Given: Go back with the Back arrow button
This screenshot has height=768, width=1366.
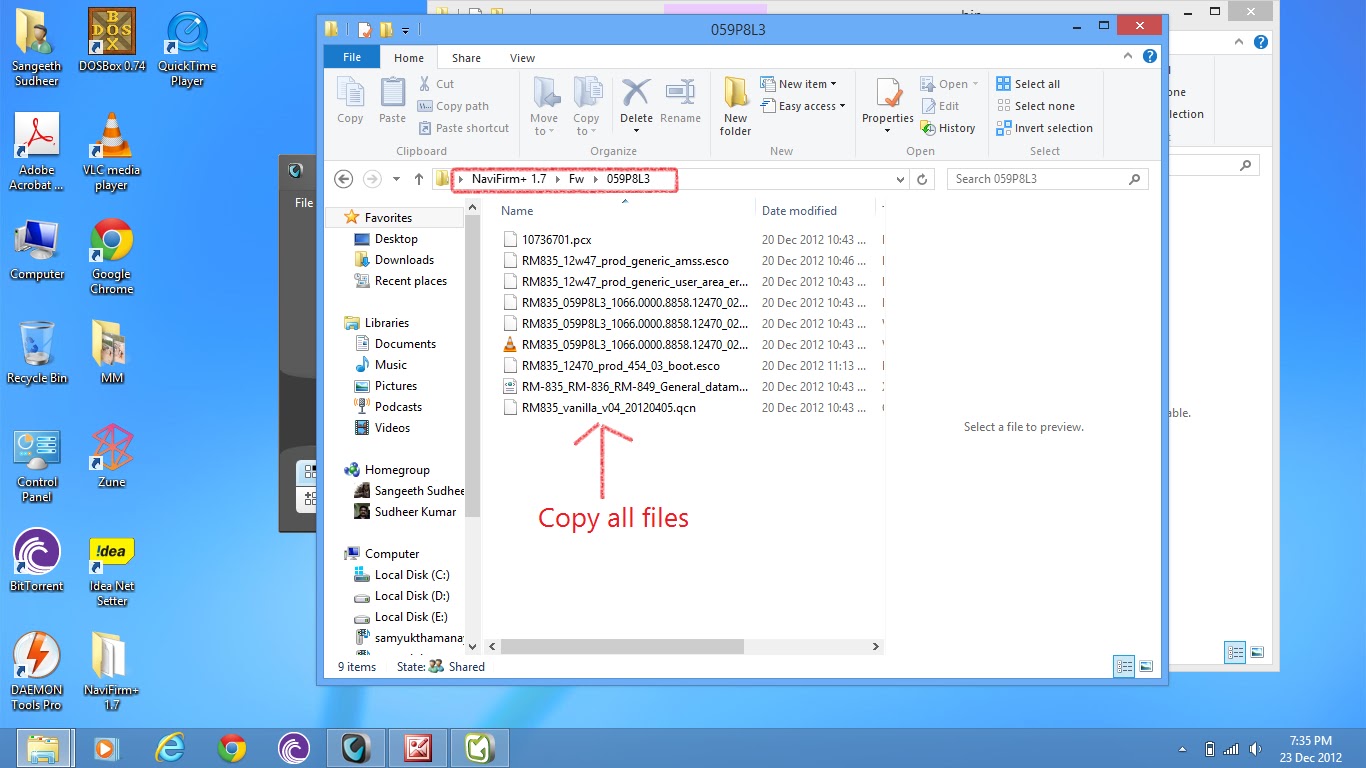Looking at the screenshot, I should (344, 179).
